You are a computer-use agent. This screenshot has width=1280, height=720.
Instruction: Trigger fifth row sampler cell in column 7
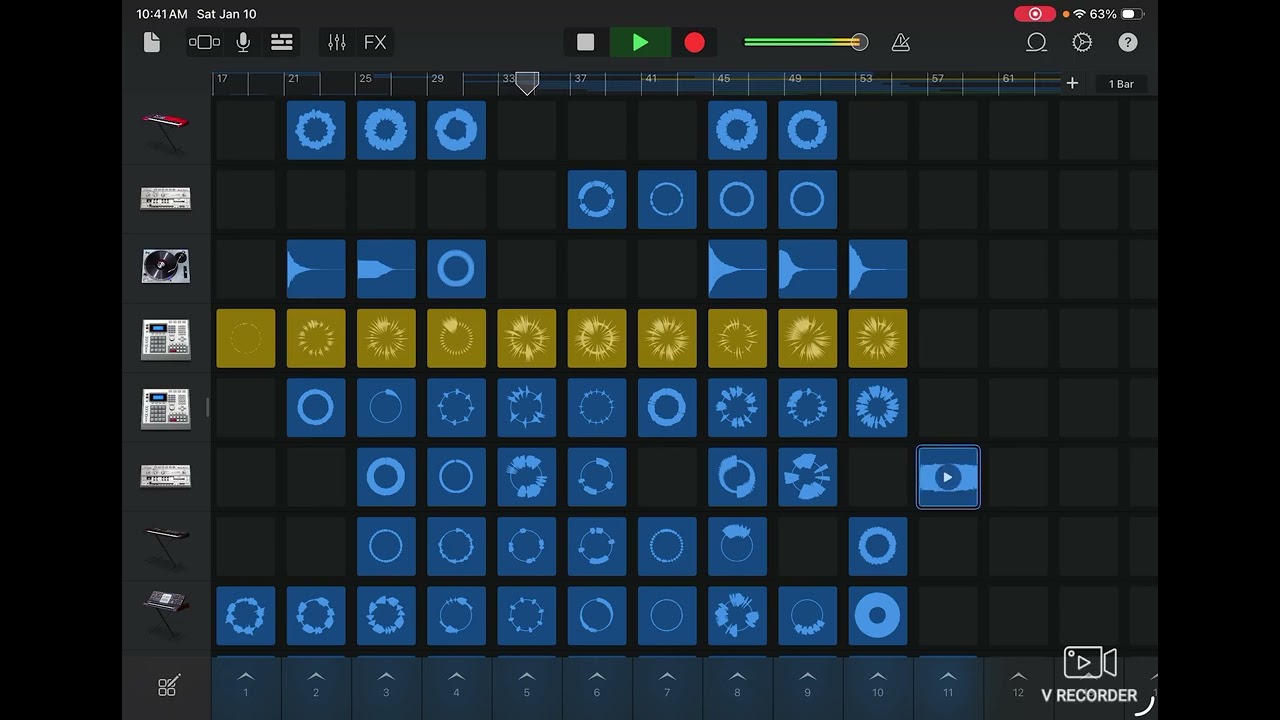(667, 408)
